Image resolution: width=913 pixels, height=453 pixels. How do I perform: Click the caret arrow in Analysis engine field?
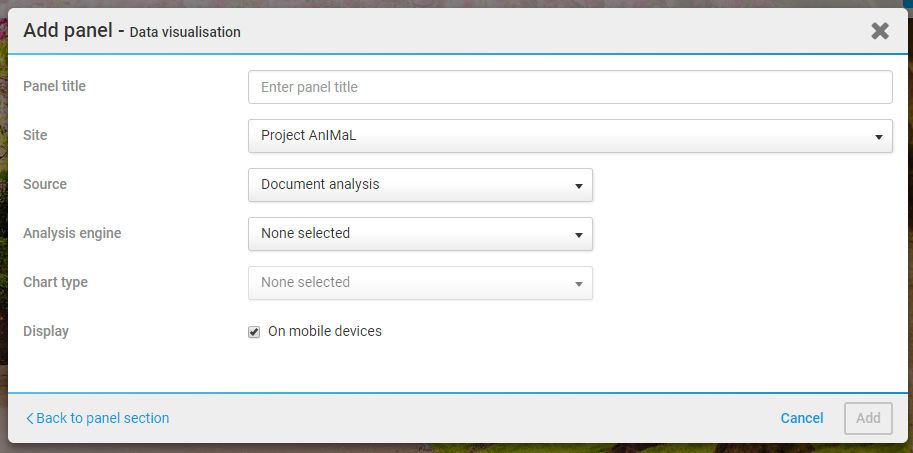click(579, 235)
